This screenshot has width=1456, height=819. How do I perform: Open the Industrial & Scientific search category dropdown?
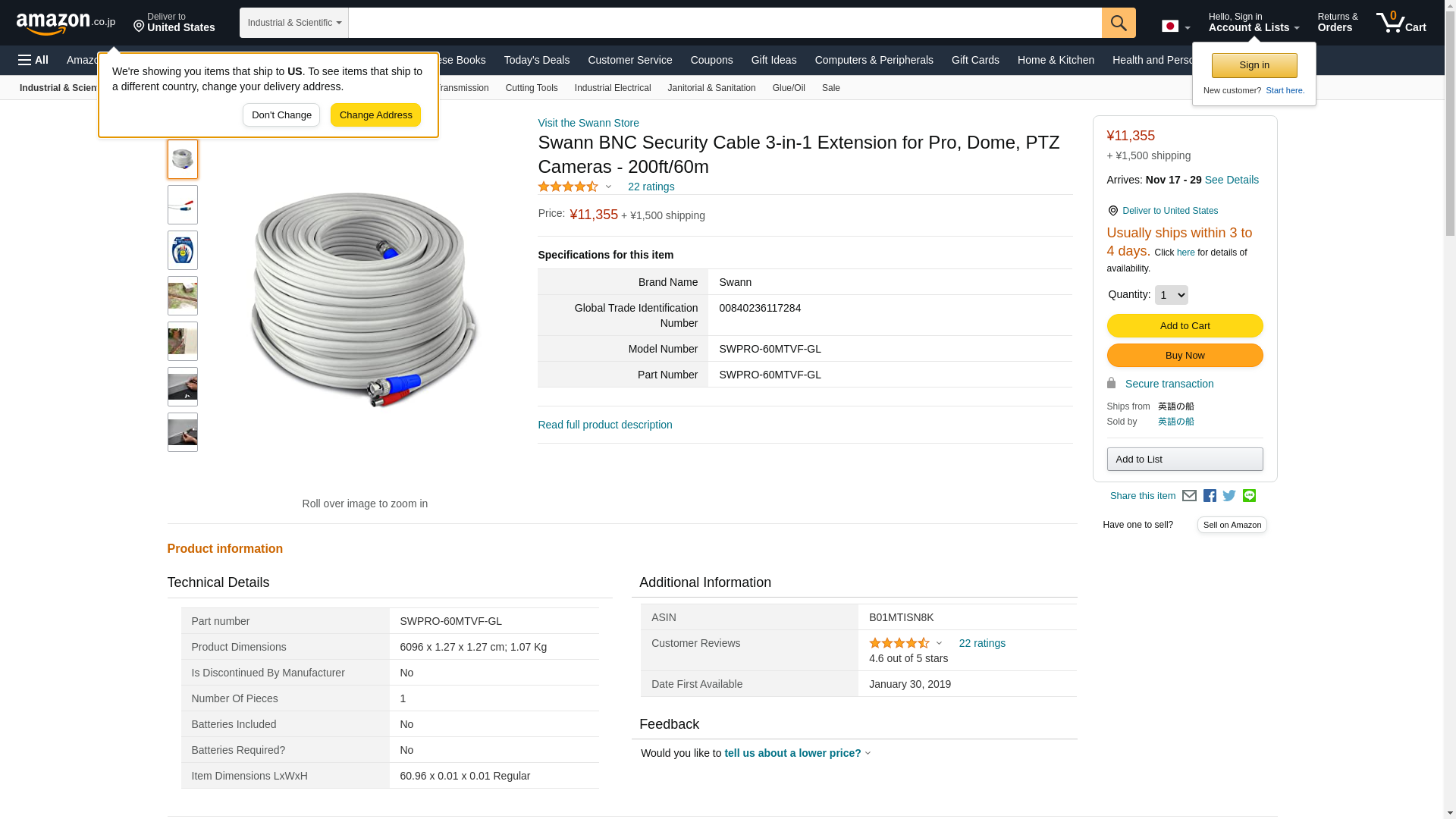[294, 23]
